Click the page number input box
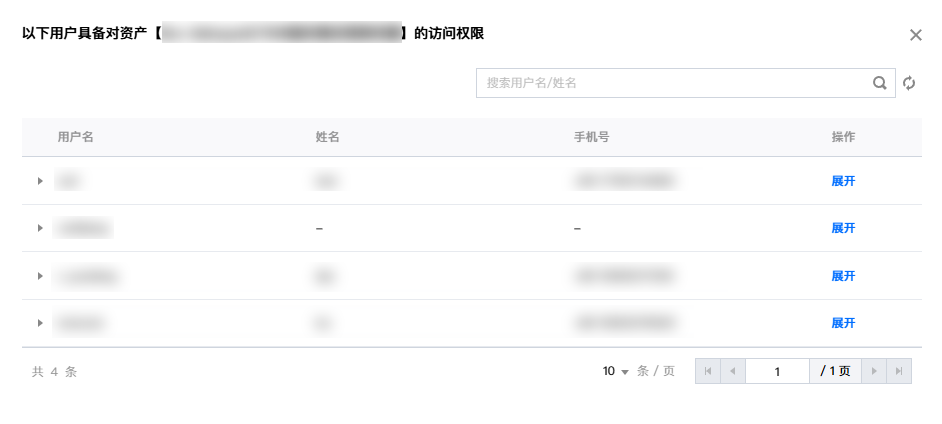The width and height of the screenshot is (942, 424). [x=777, y=371]
